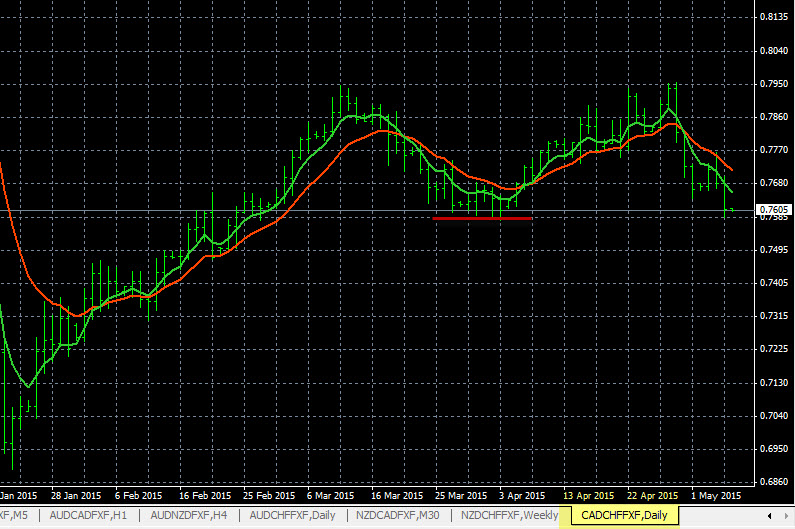Click the 3 Apr 2015 date label
Image resolution: width=795 pixels, height=529 pixels.
[522, 496]
